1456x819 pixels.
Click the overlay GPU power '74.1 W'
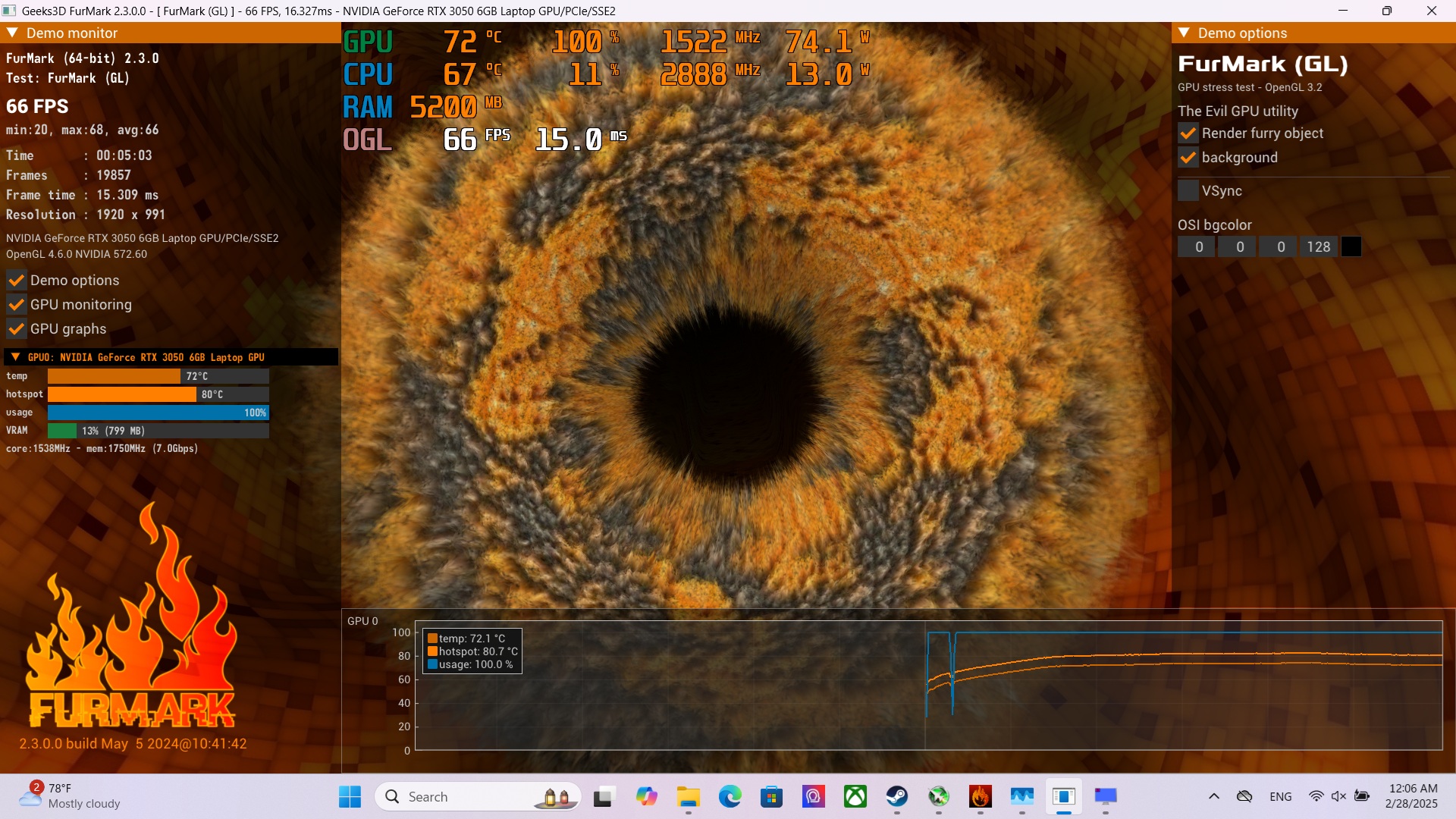pos(827,41)
